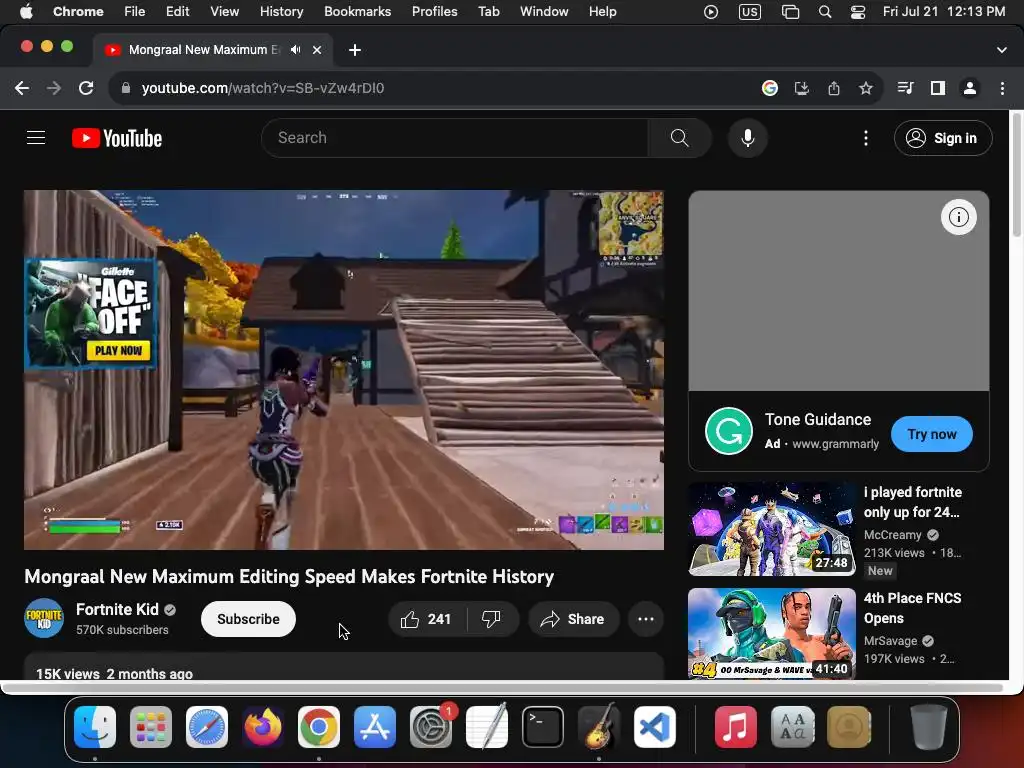Click the ad info icon
The image size is (1024, 768).
959,217
